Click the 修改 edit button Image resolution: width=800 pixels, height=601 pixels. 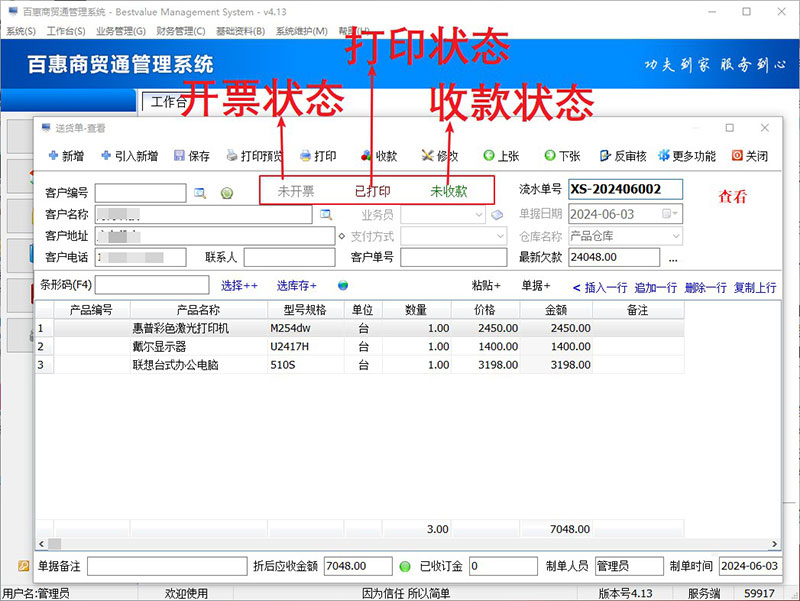coord(440,156)
